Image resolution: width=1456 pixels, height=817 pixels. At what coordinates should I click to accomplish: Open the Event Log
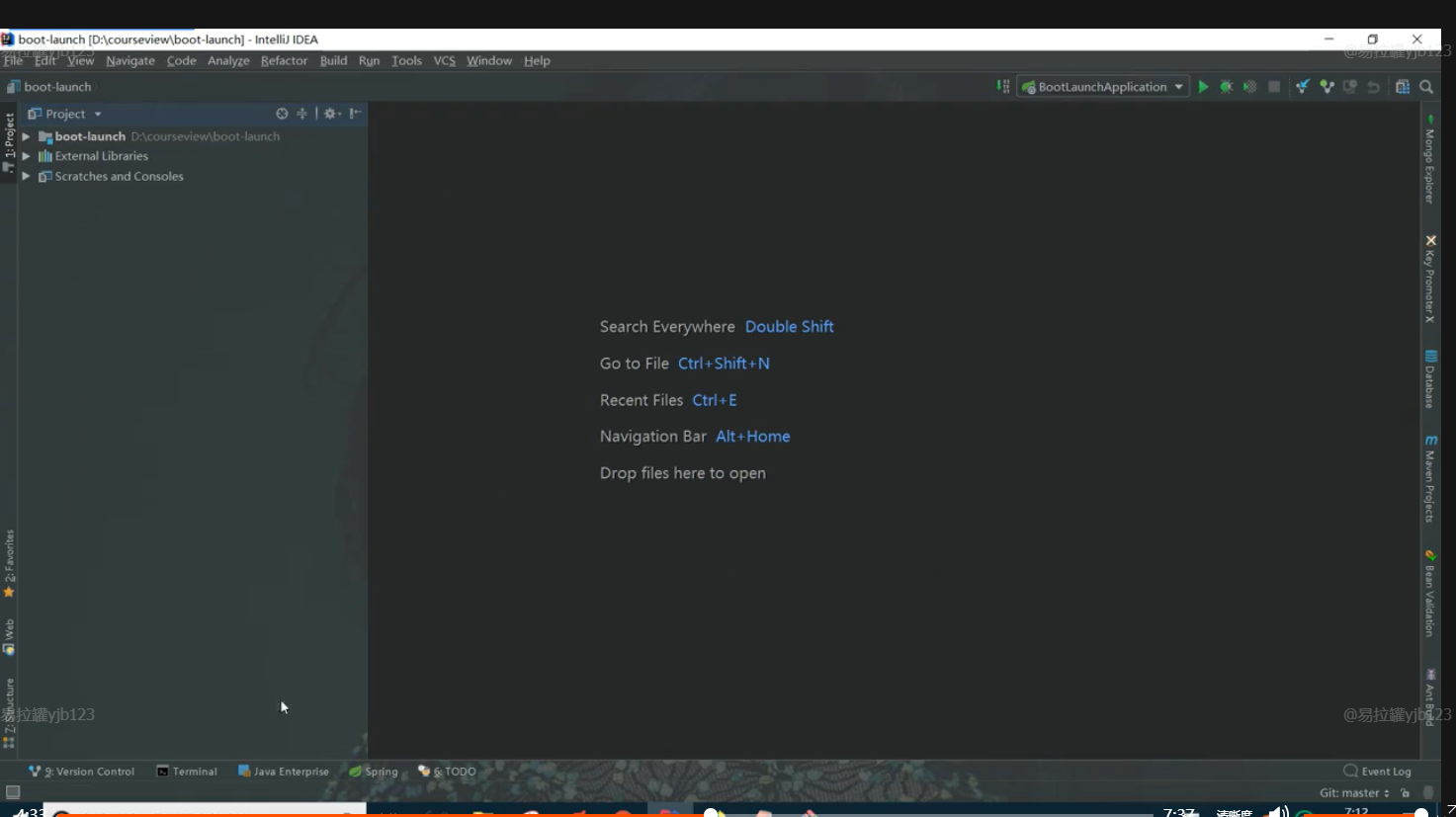click(x=1377, y=772)
